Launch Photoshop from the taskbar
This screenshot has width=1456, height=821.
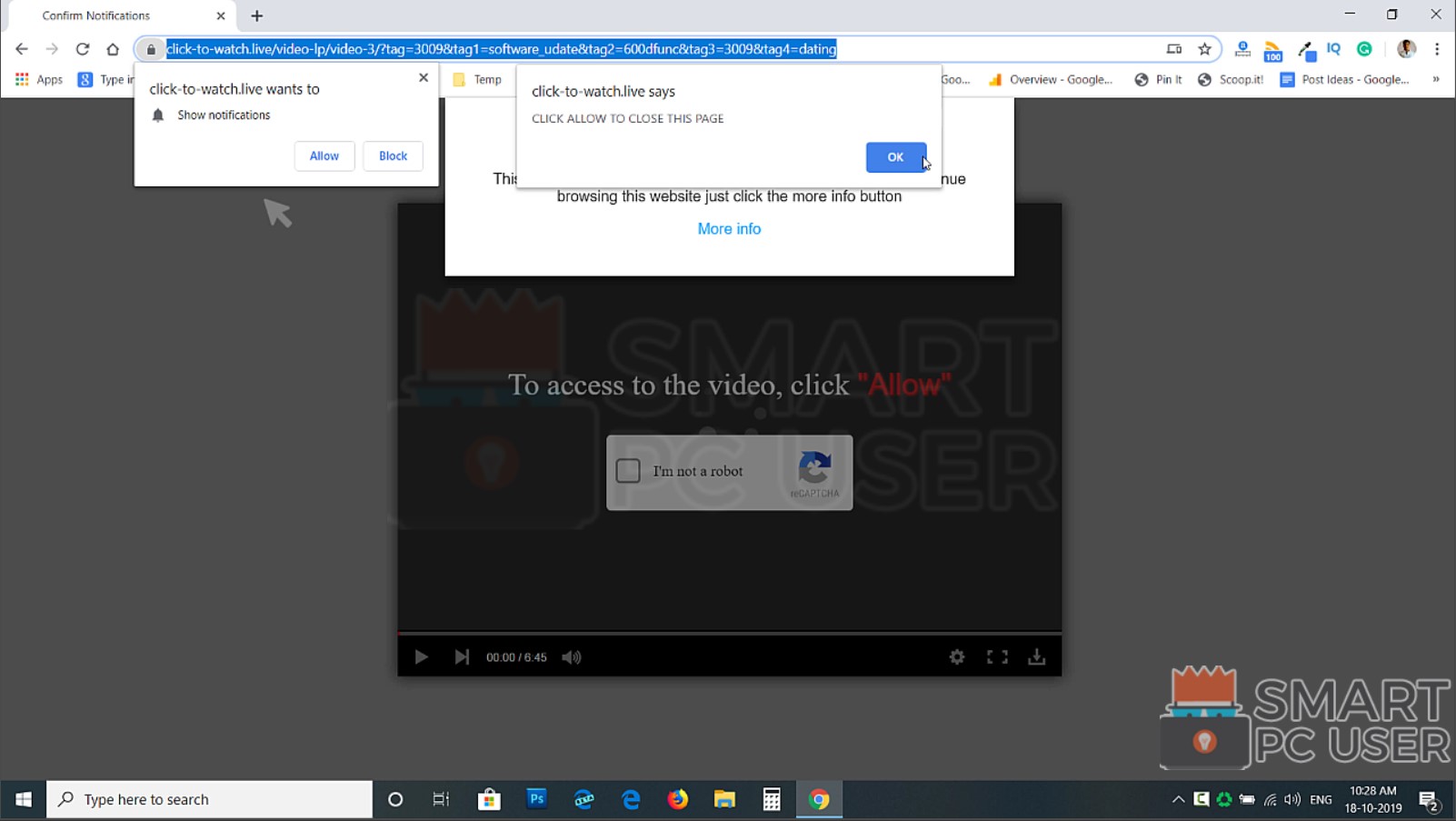pos(536,799)
